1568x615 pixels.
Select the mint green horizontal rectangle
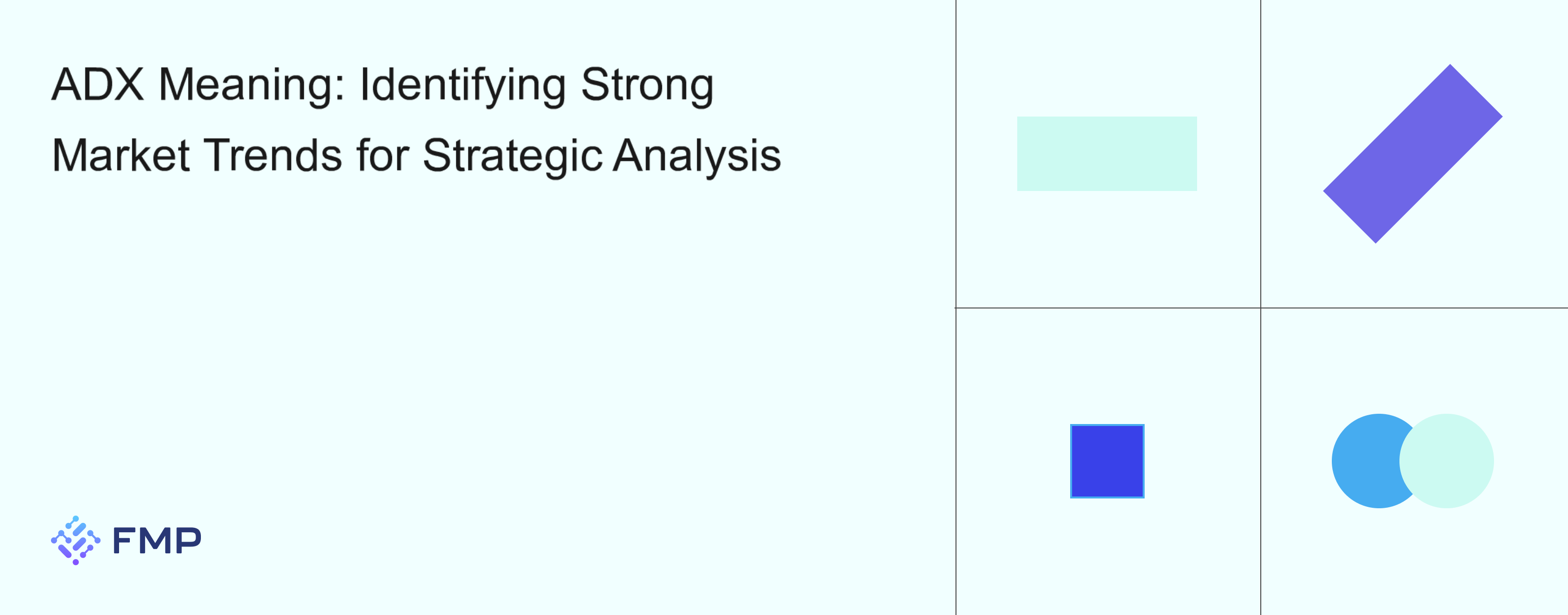coord(1106,153)
